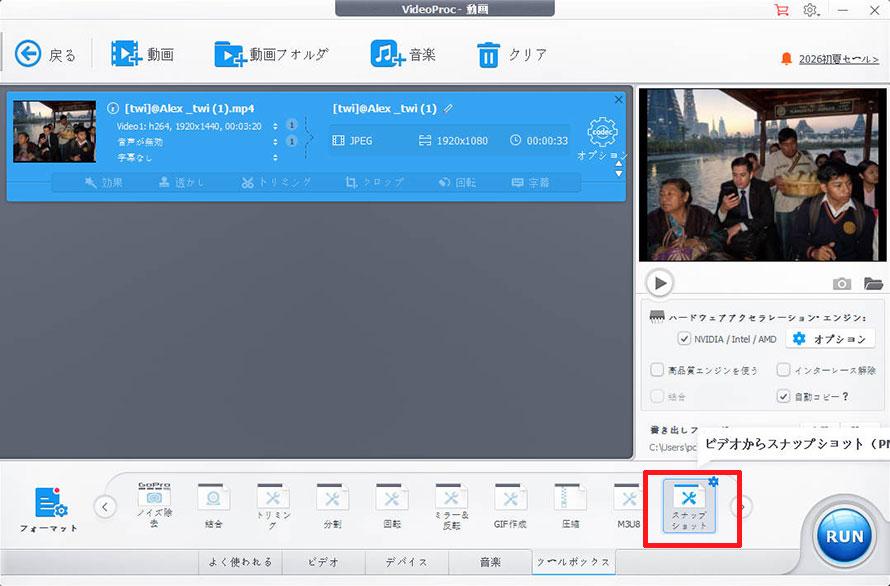Image resolution: width=890 pixels, height=586 pixels.
Task: Open hardware acceleration オプション button
Action: (x=829, y=339)
